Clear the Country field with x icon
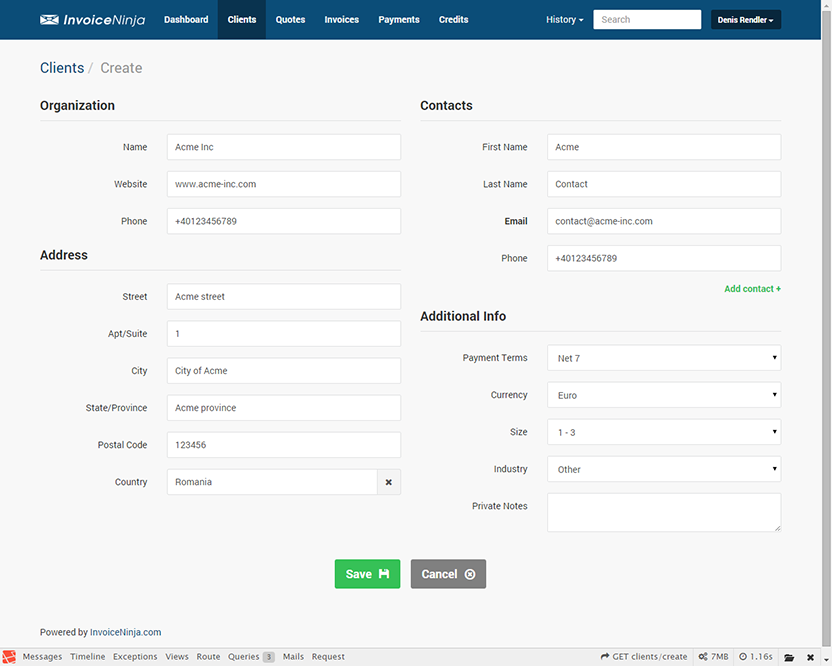This screenshot has width=832, height=666. [389, 482]
